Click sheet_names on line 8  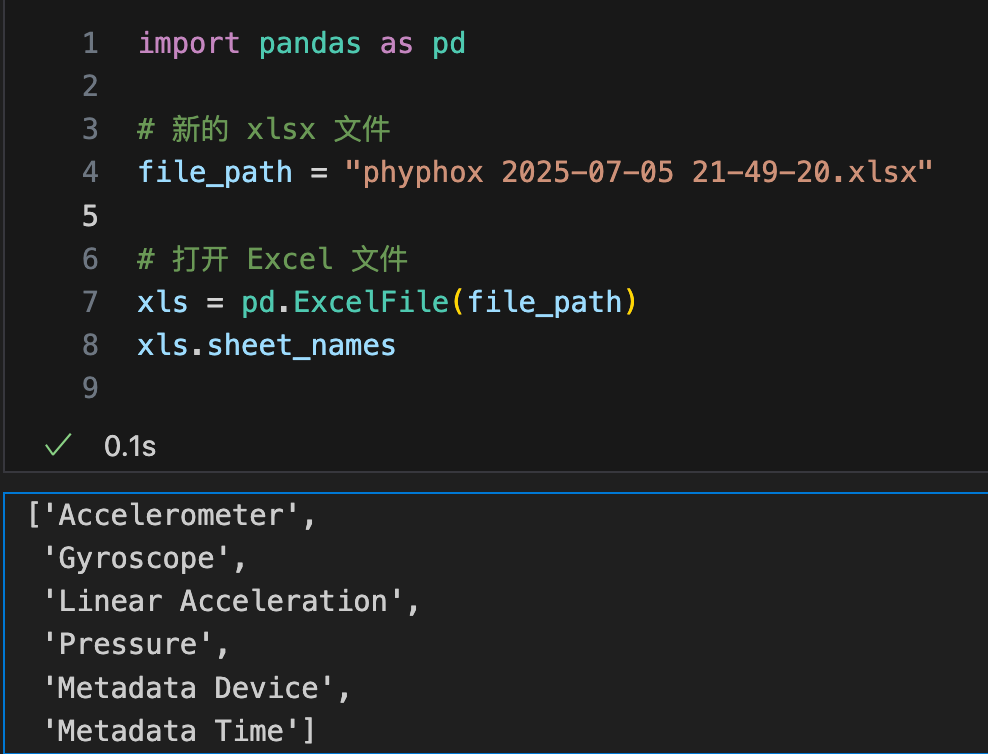[302, 345]
